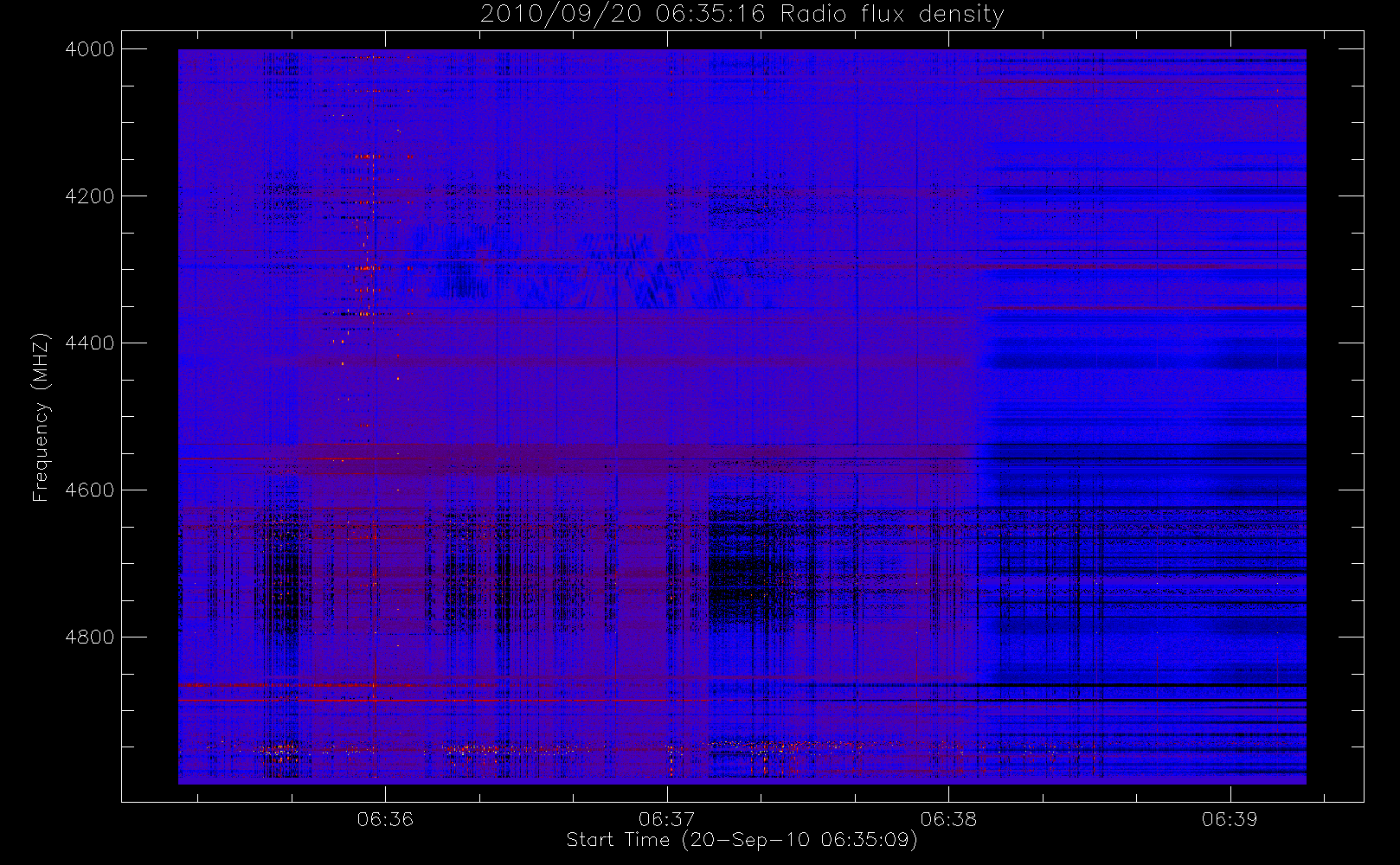
Task: Click the 06:38 time tick label
Action: [948, 819]
